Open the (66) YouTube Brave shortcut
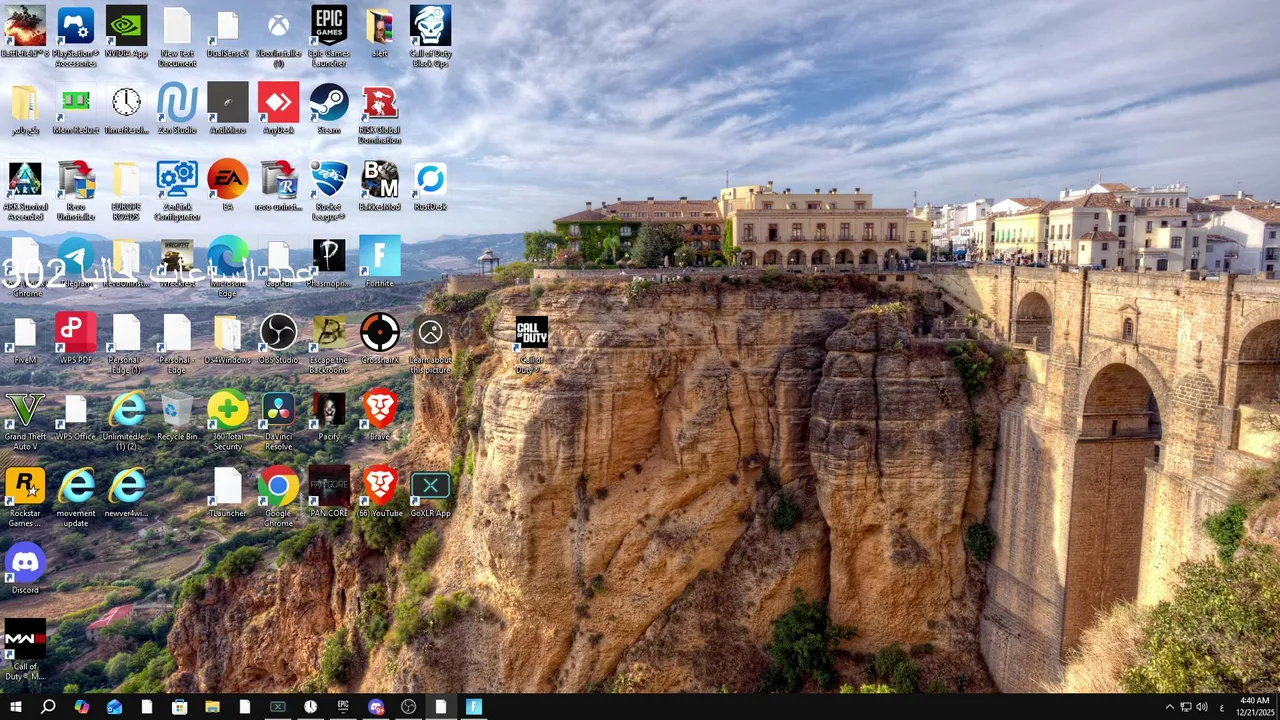The image size is (1280, 720). tap(380, 493)
